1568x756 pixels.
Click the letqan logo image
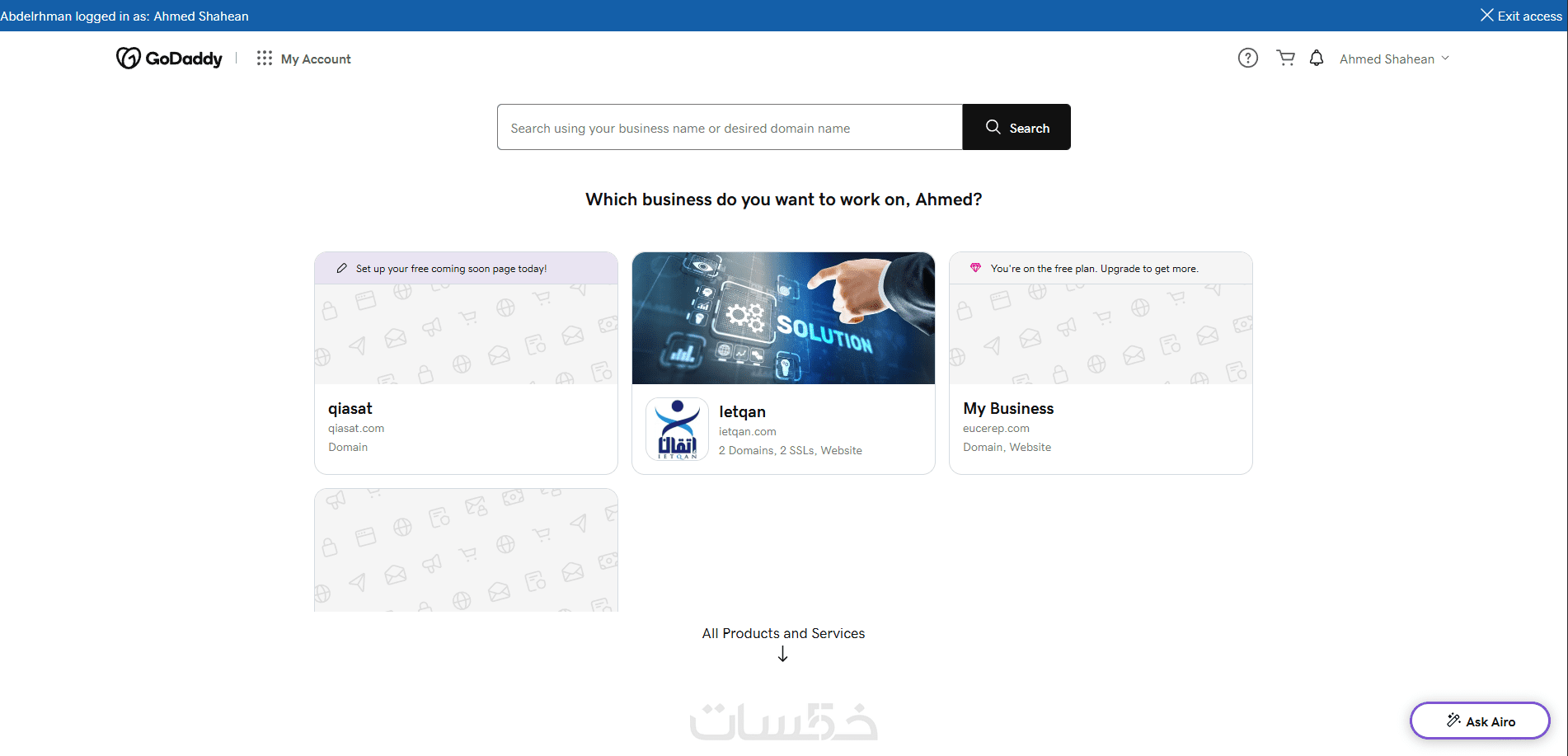(x=677, y=429)
